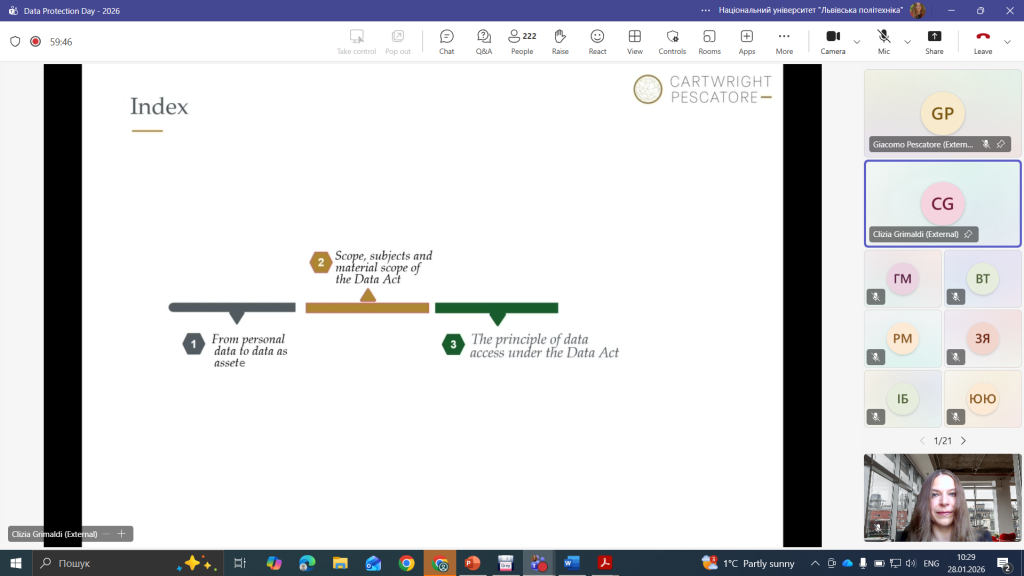Select Giacomo Pescatore participant tile
This screenshot has height=576, width=1024.
point(942,112)
